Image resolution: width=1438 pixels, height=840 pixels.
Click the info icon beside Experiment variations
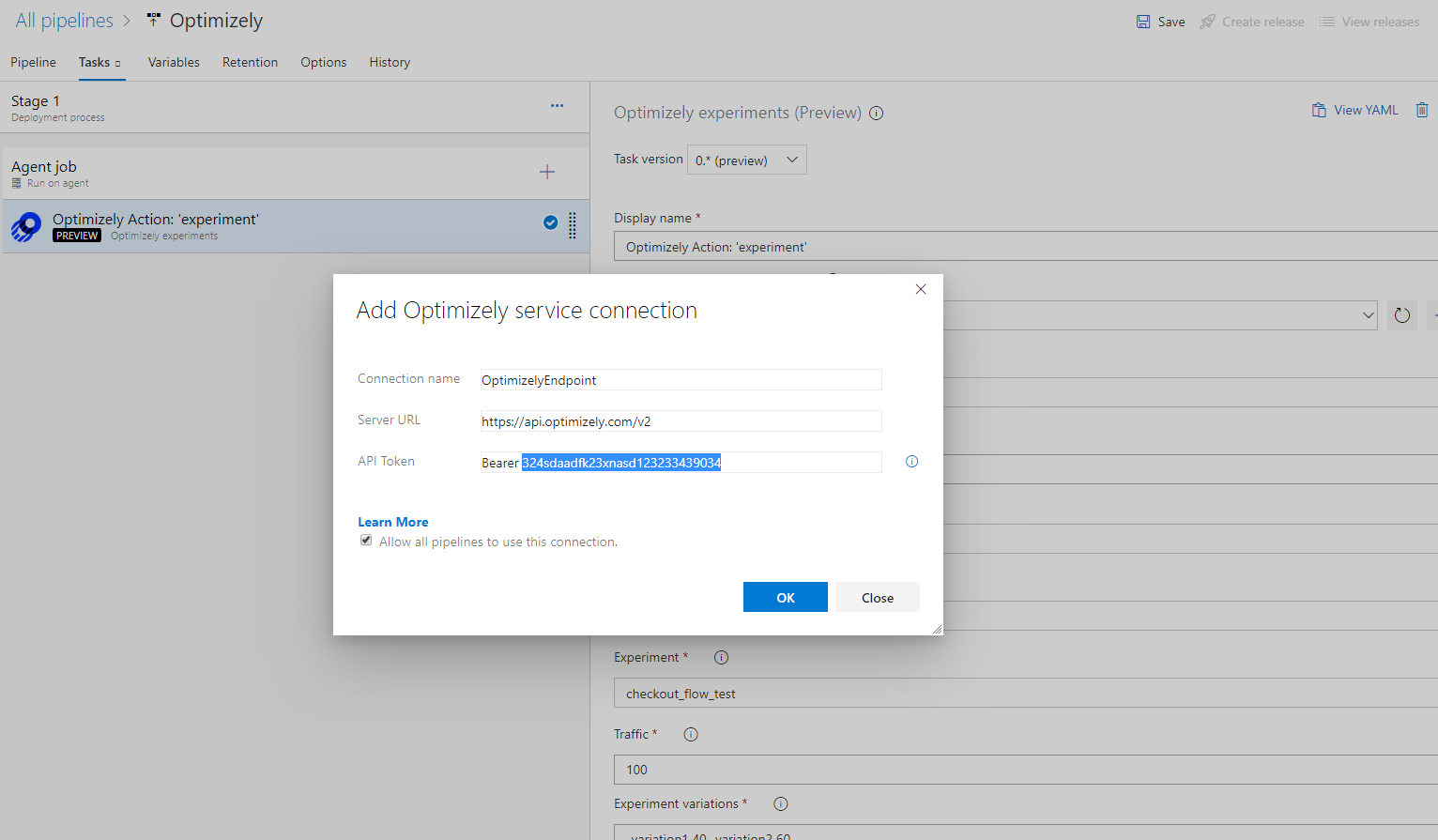pyautogui.click(x=781, y=804)
